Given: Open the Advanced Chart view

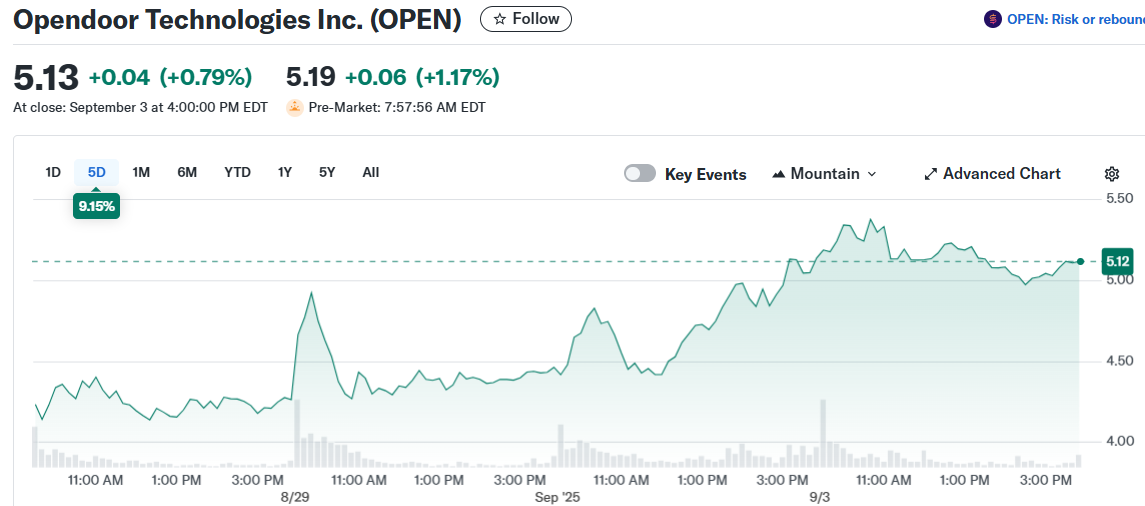Looking at the screenshot, I should pyautogui.click(x=992, y=174).
